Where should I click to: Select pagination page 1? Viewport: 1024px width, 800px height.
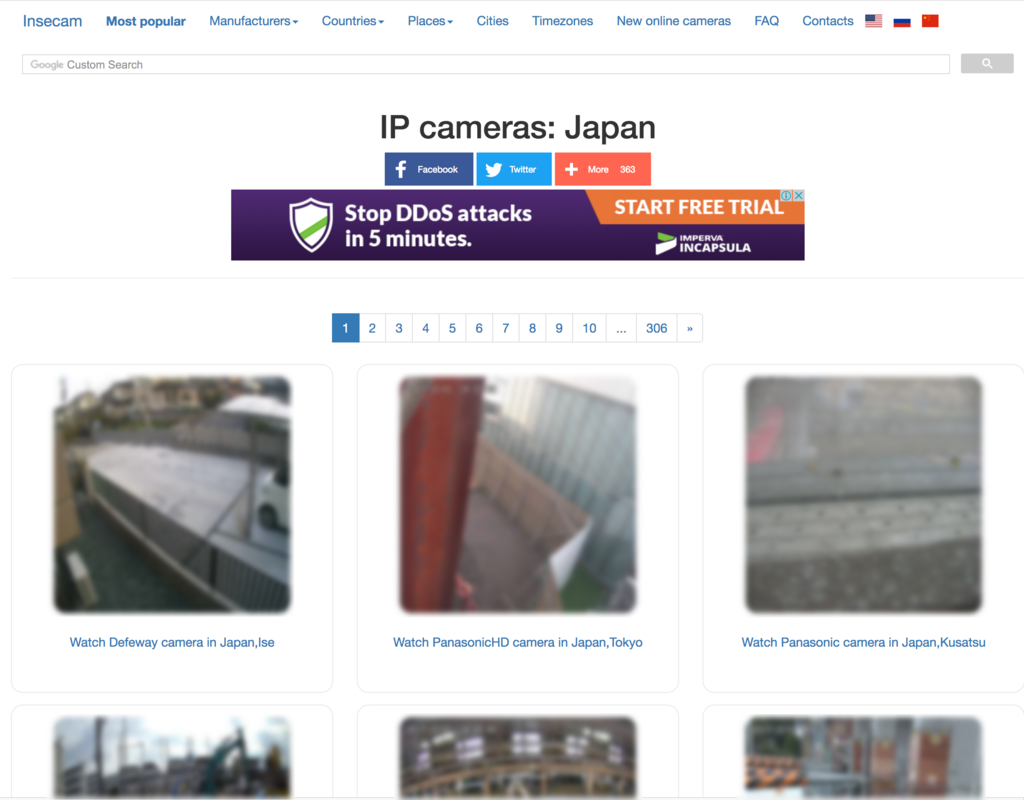[345, 328]
